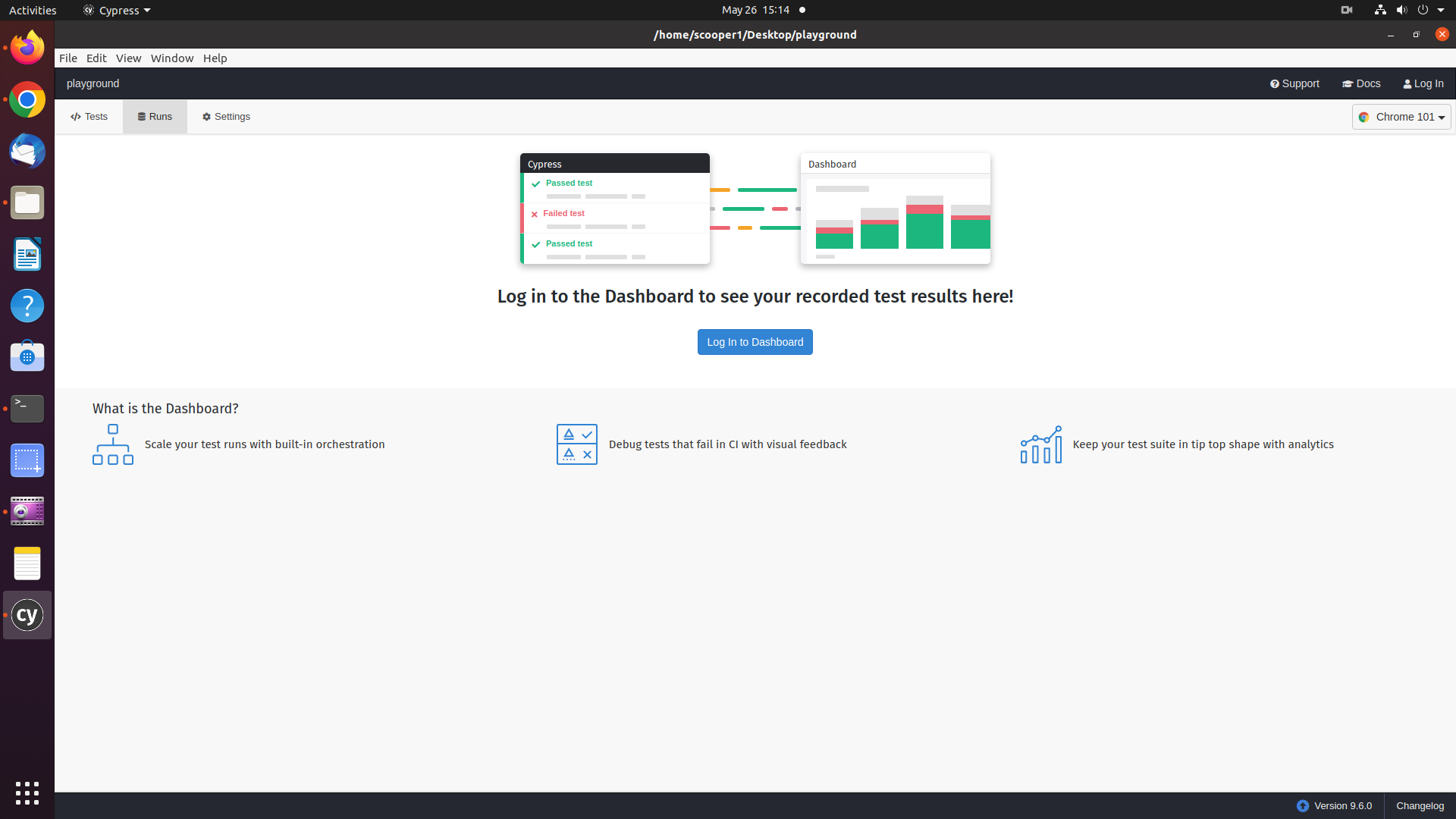Open the Docs link
Screen dimensions: 1456x819
1361,83
